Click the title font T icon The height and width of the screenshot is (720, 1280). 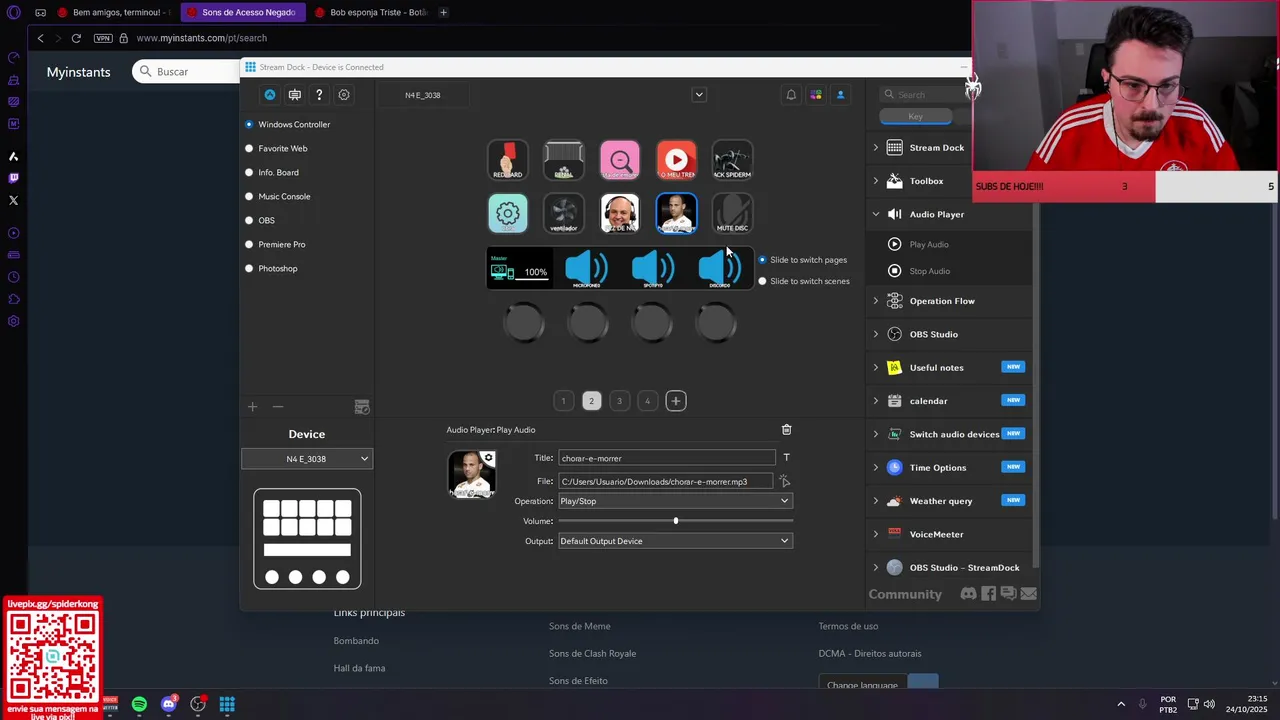[786, 458]
